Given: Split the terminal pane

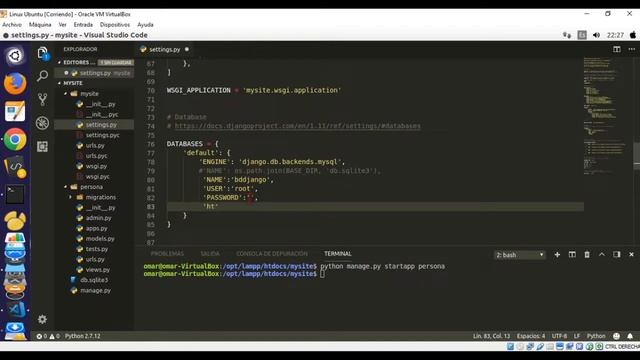Looking at the screenshot, I should tap(572, 255).
